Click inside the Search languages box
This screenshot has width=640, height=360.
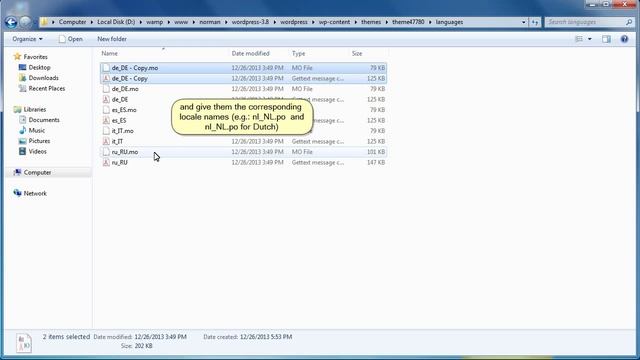coord(584,22)
